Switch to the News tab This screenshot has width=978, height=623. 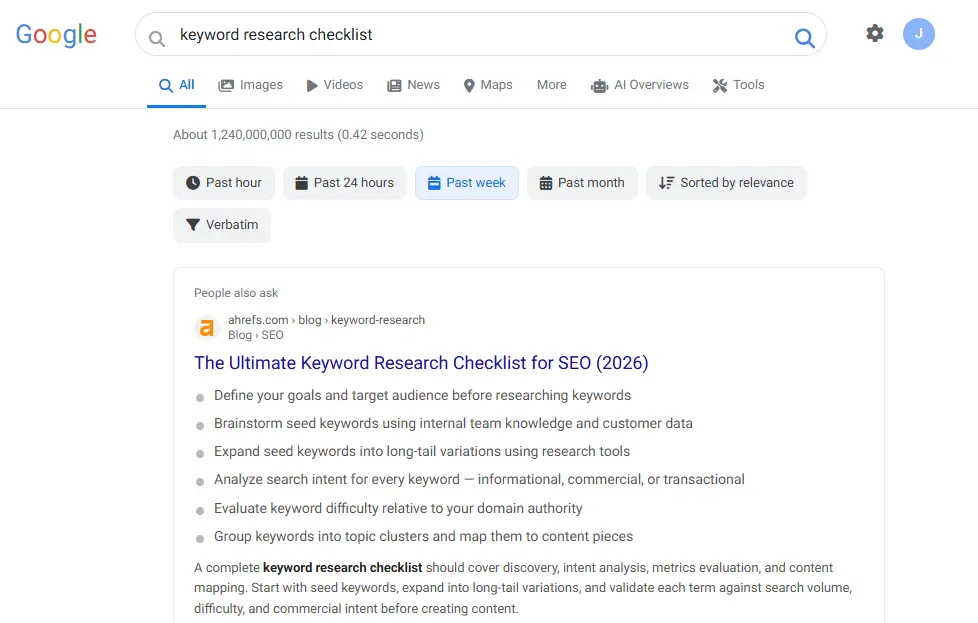(x=413, y=85)
